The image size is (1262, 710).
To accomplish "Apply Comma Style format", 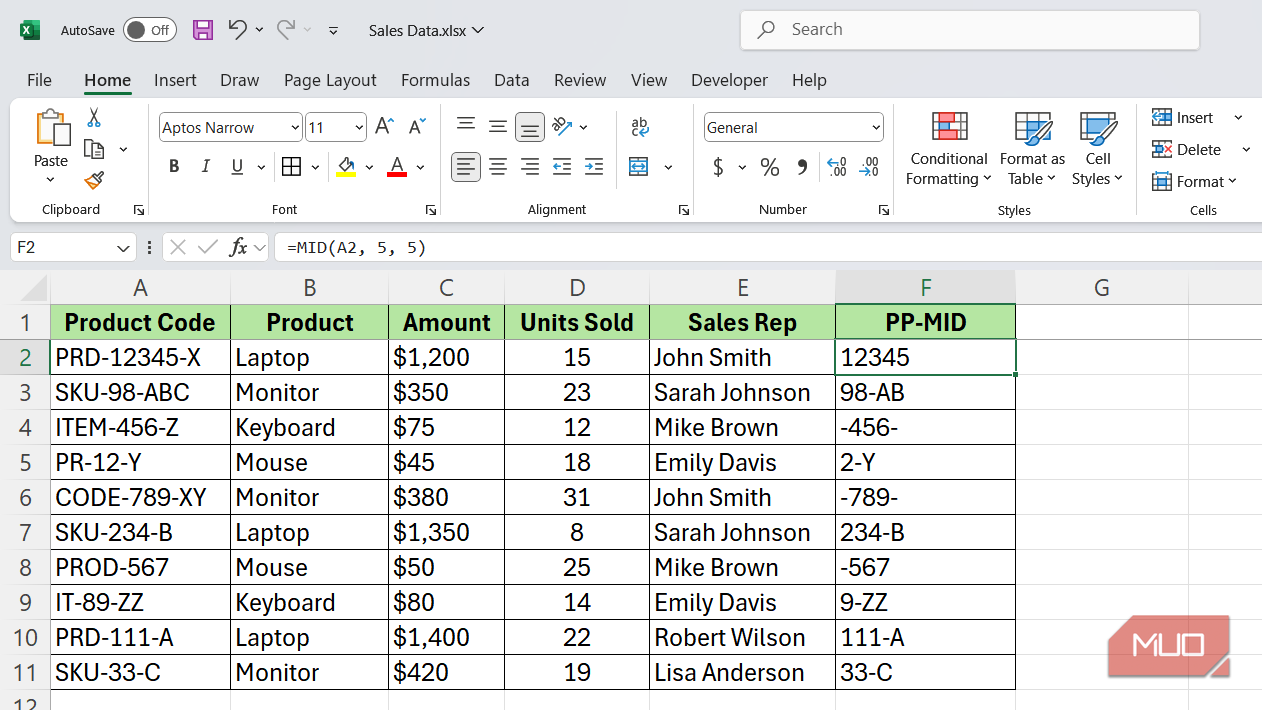I will coord(802,167).
